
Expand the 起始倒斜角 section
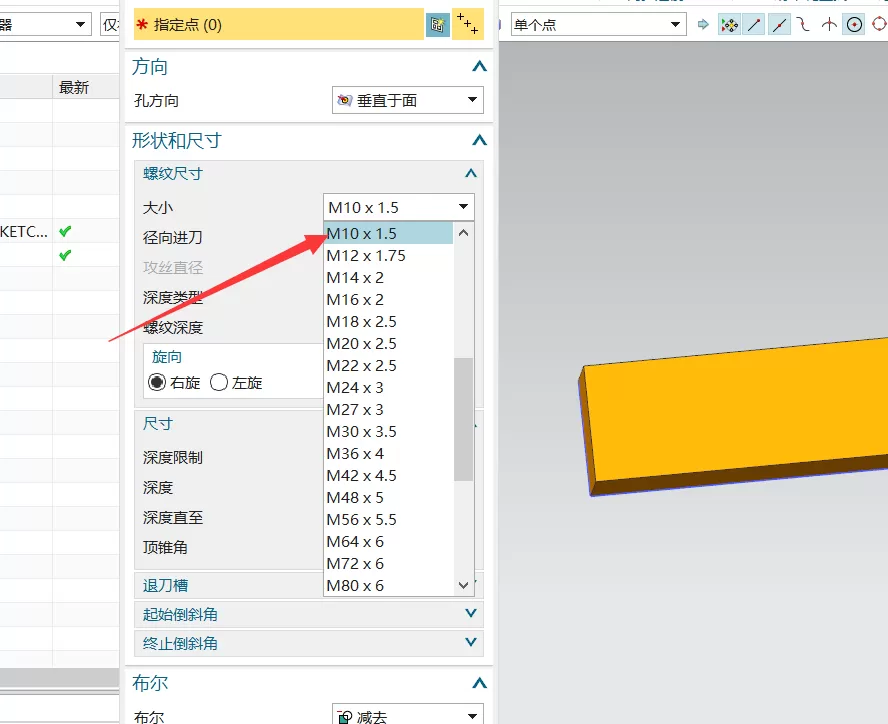[471, 614]
